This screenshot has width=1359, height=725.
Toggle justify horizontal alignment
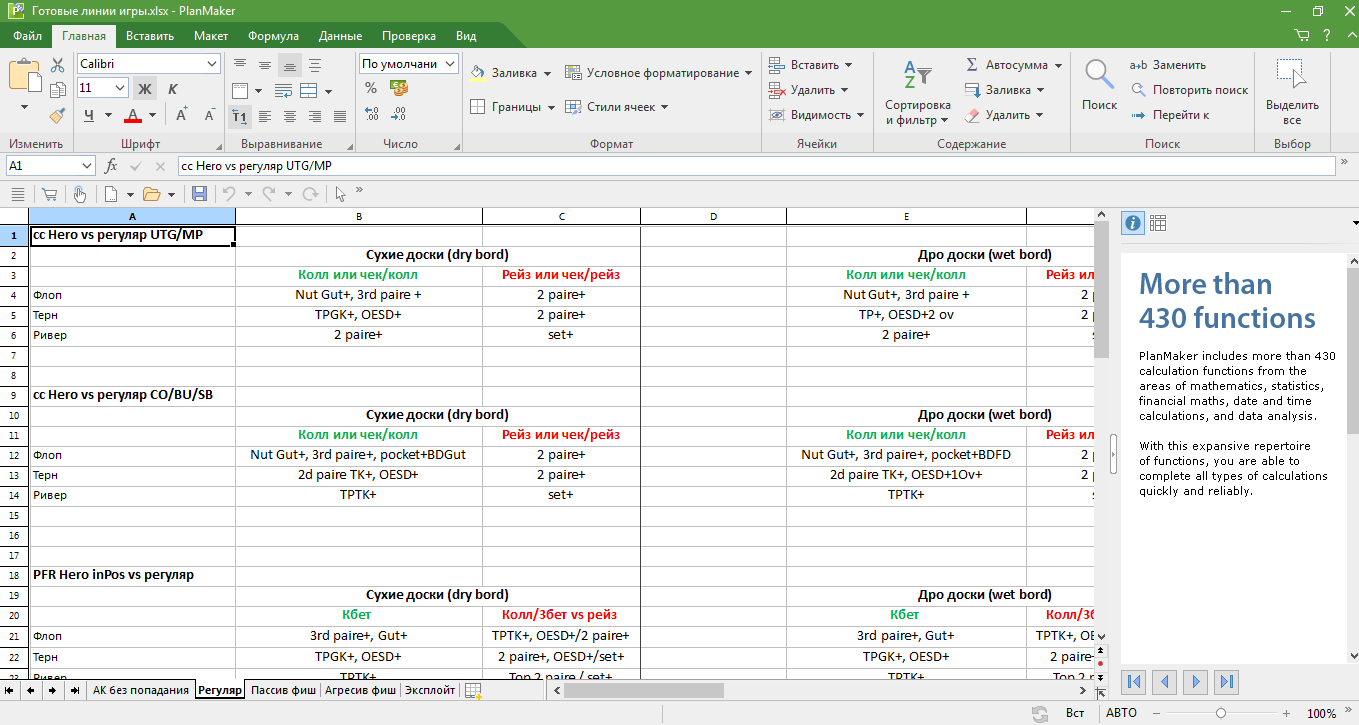pyautogui.click(x=340, y=116)
